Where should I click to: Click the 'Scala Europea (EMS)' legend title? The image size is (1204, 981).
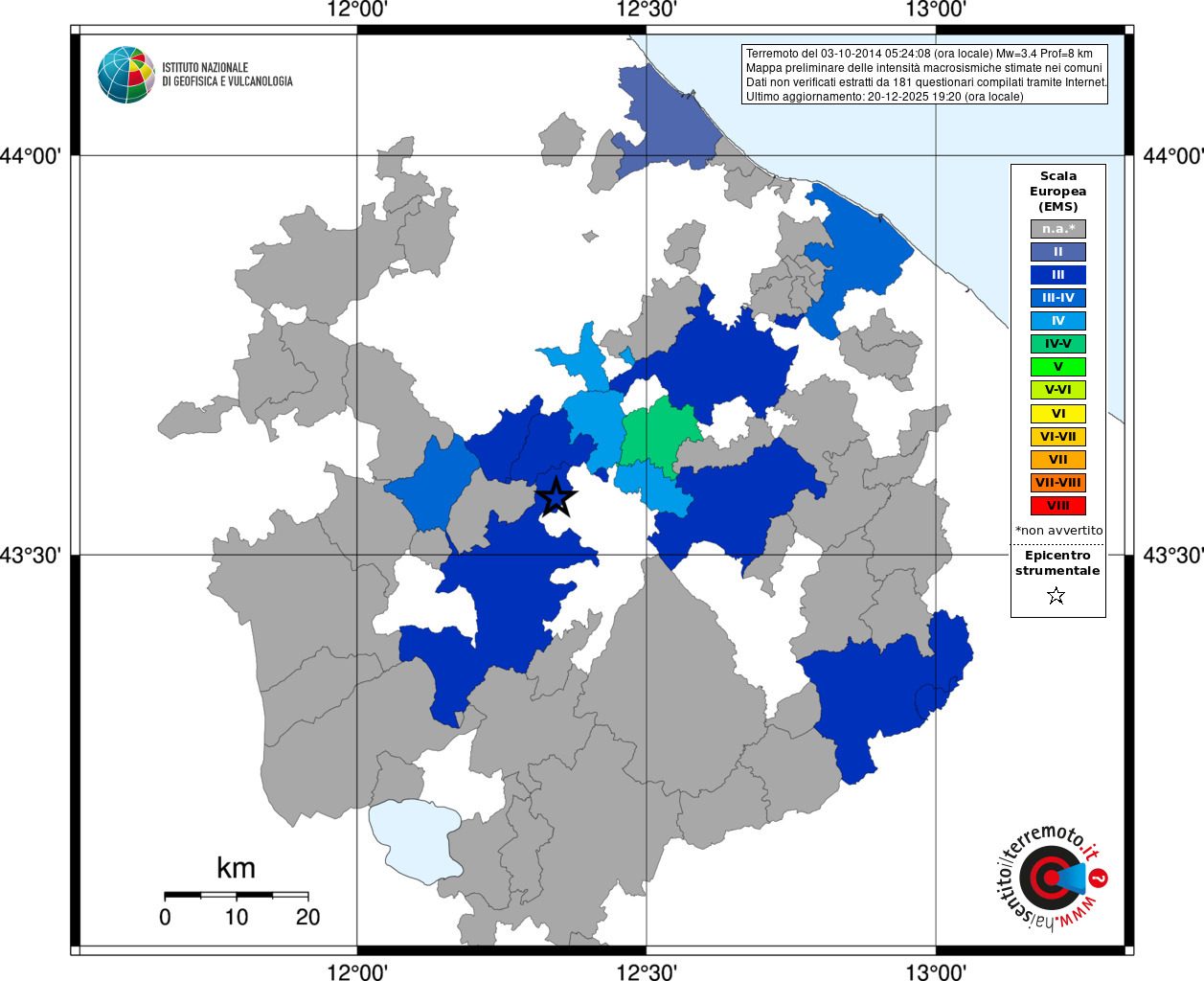pyautogui.click(x=1058, y=192)
